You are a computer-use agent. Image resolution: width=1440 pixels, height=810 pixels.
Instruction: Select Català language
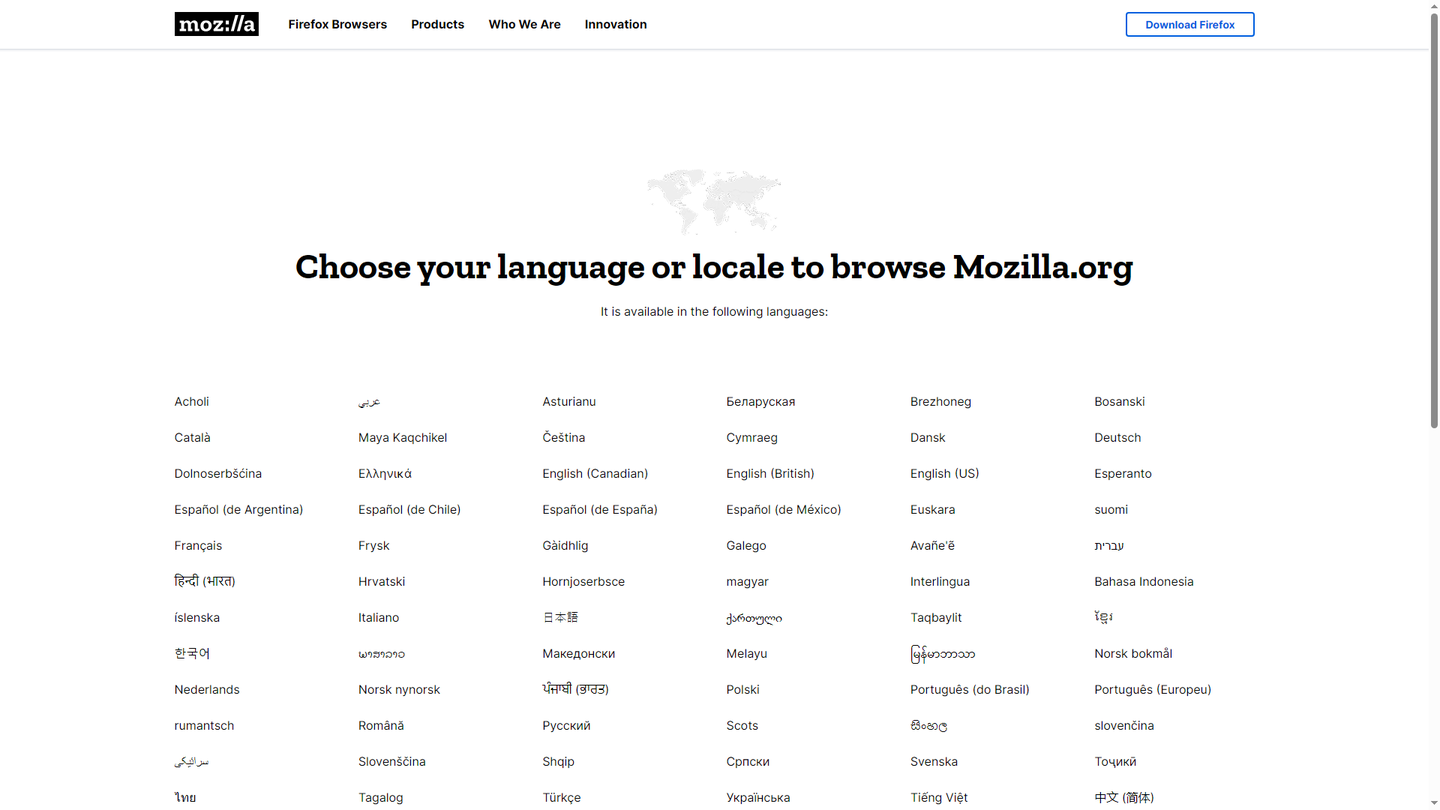192,437
